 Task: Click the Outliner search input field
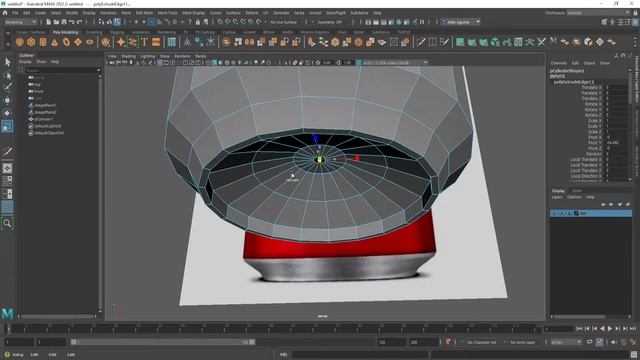coord(61,70)
